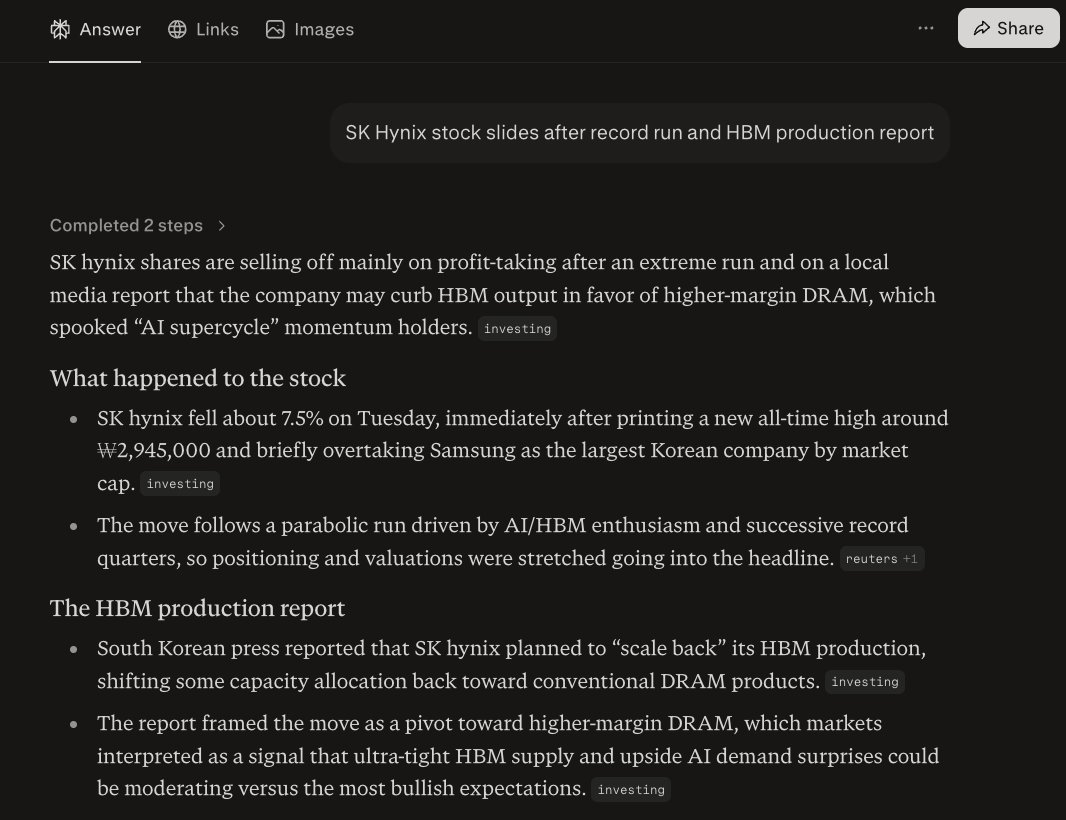The width and height of the screenshot is (1066, 820).
Task: Click the picture icon beside Images
Action: (275, 29)
